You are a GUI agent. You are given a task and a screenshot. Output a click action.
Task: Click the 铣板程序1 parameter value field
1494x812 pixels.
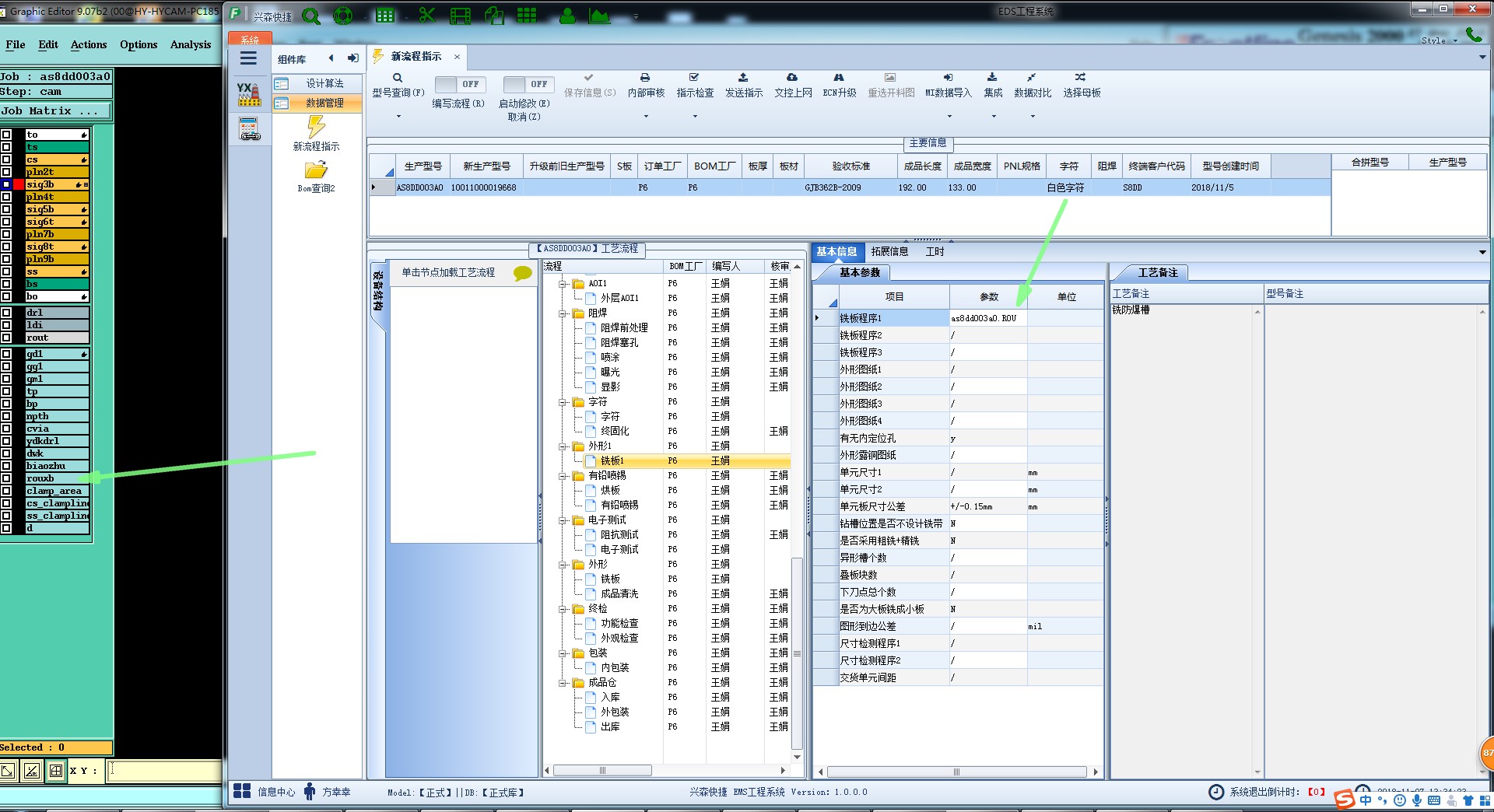(987, 318)
